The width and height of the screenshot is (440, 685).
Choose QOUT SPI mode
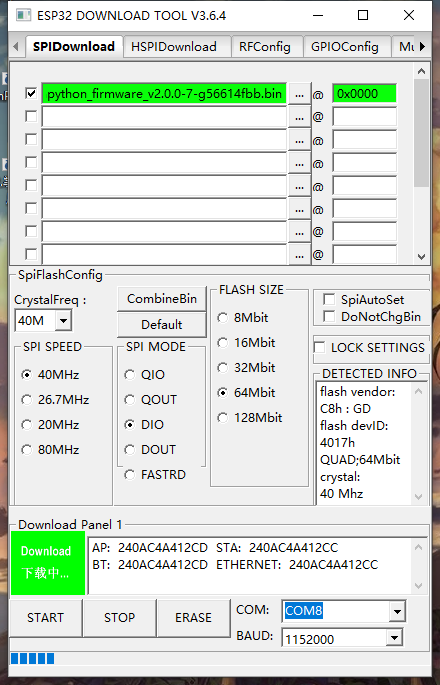(151, 400)
